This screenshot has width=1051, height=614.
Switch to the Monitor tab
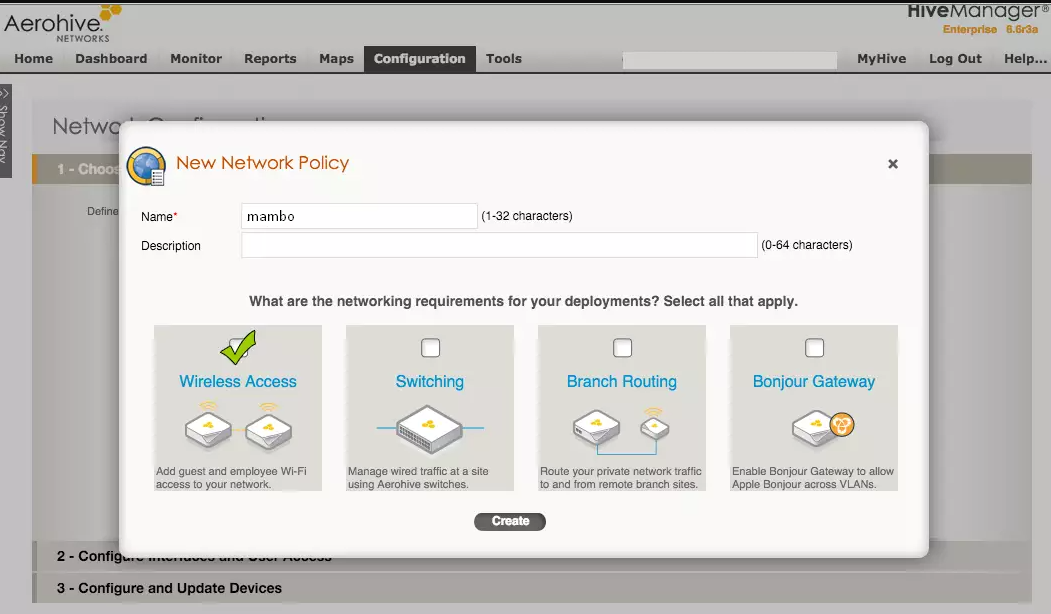pos(196,58)
